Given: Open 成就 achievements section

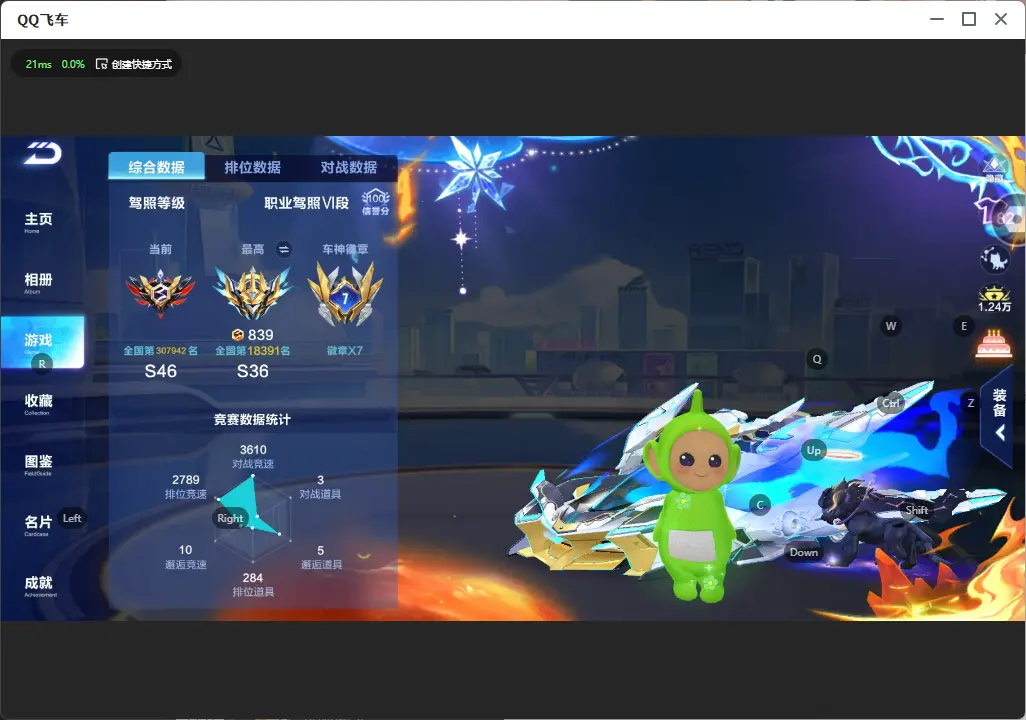Looking at the screenshot, I should [x=40, y=585].
